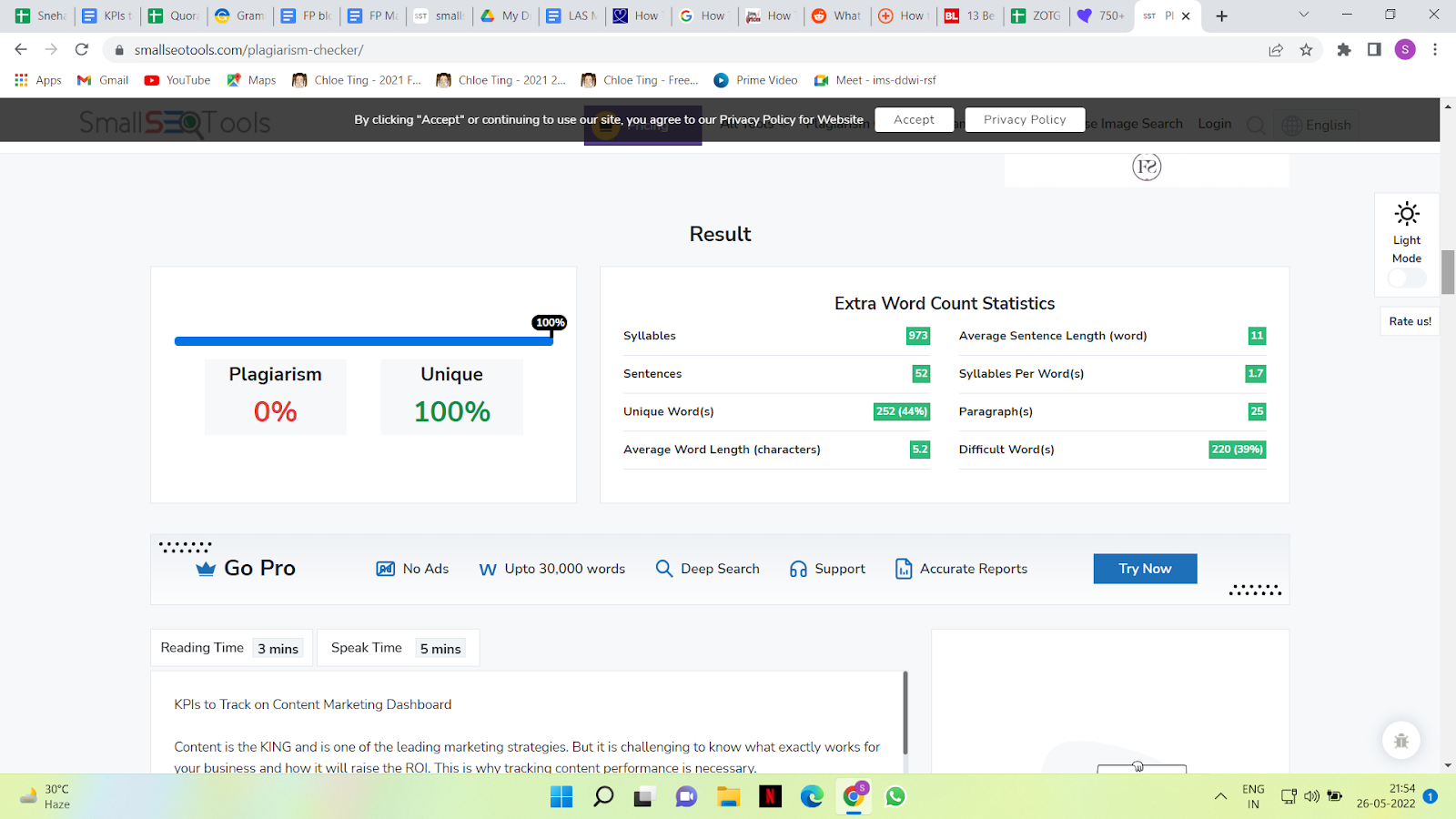Open Microsoft Edge from taskbar
The height and width of the screenshot is (819, 1456).
coord(812,797)
